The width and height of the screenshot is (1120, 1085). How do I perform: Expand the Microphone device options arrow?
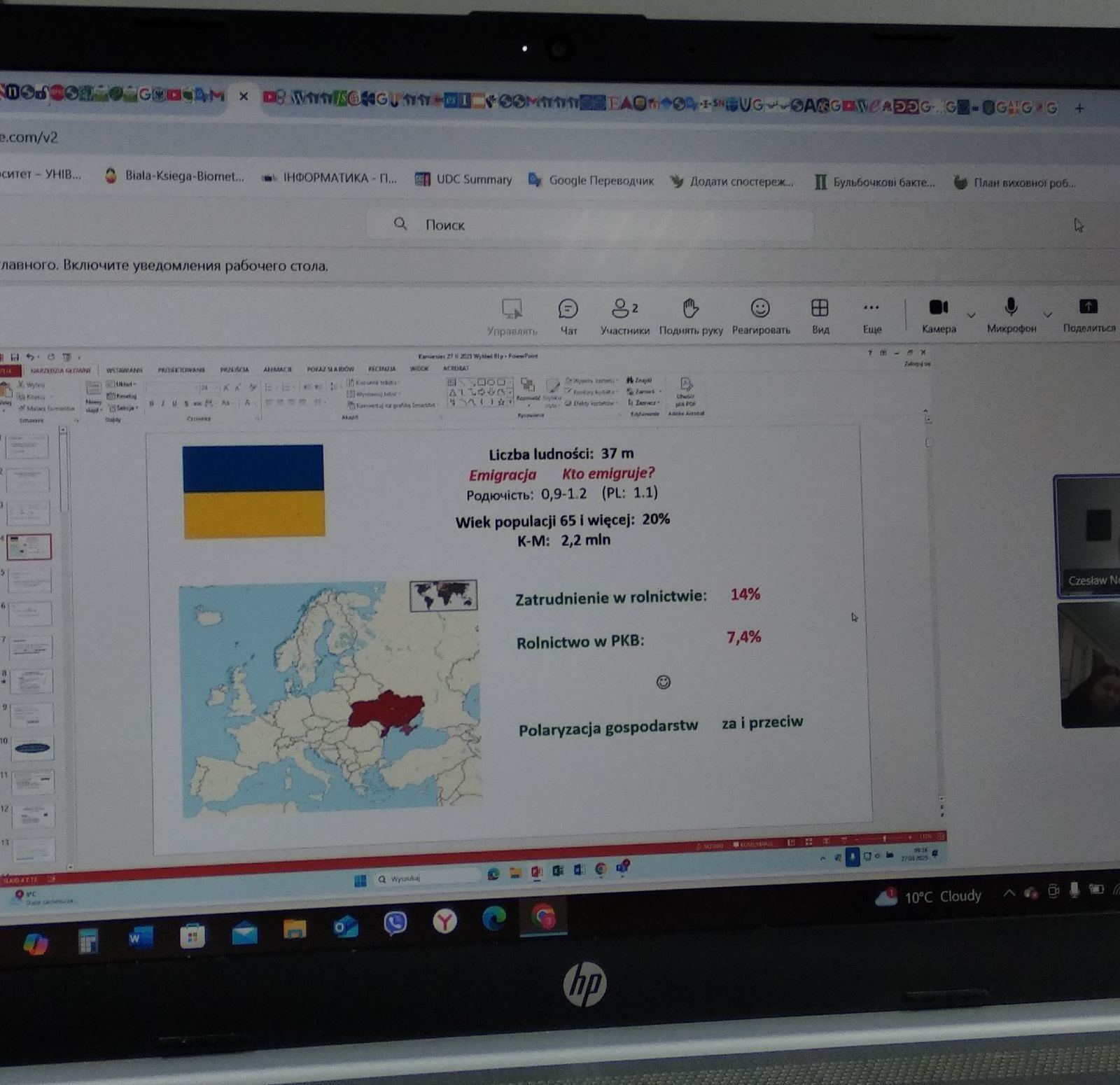tap(1047, 315)
